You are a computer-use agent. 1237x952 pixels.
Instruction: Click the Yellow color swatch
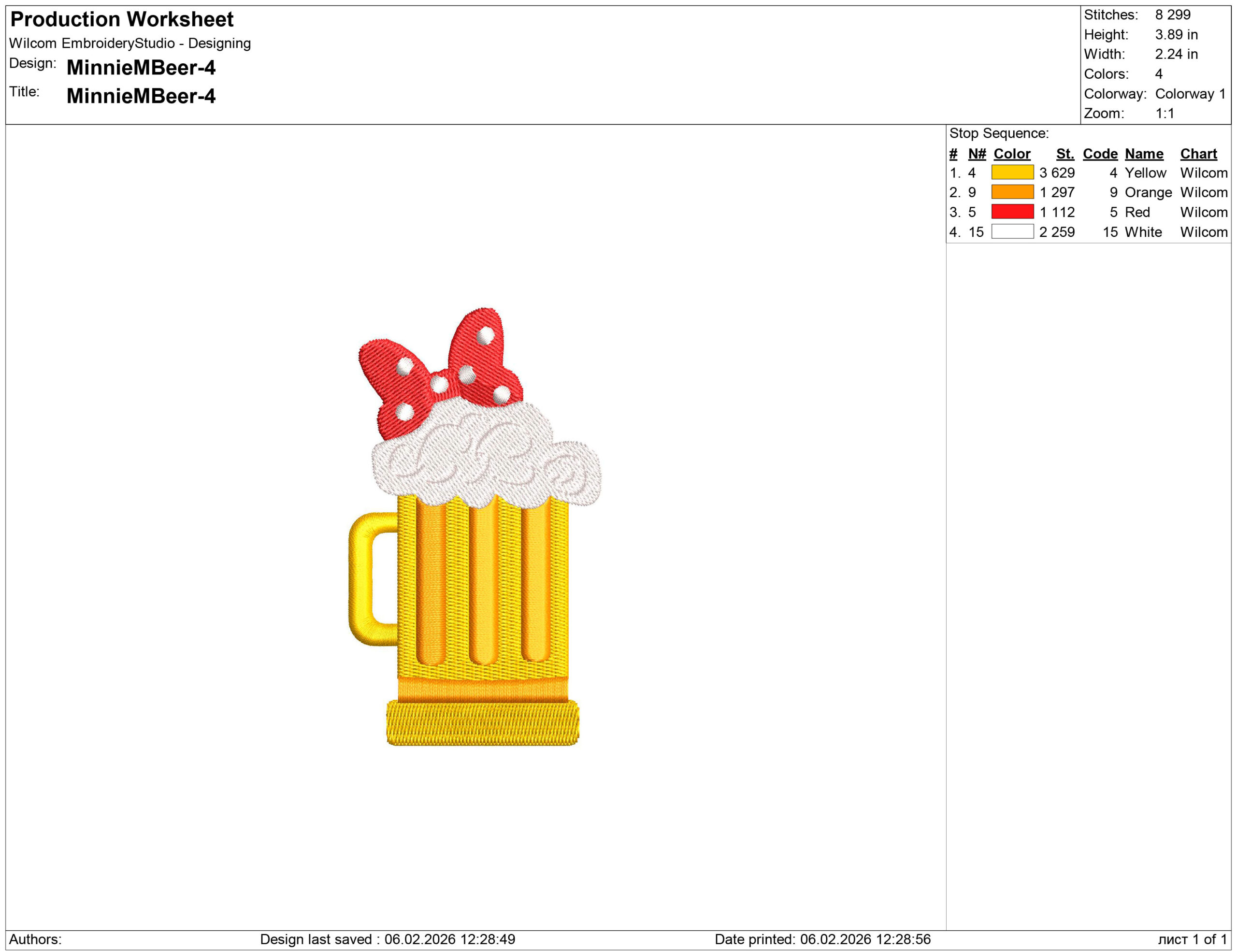click(x=1012, y=172)
